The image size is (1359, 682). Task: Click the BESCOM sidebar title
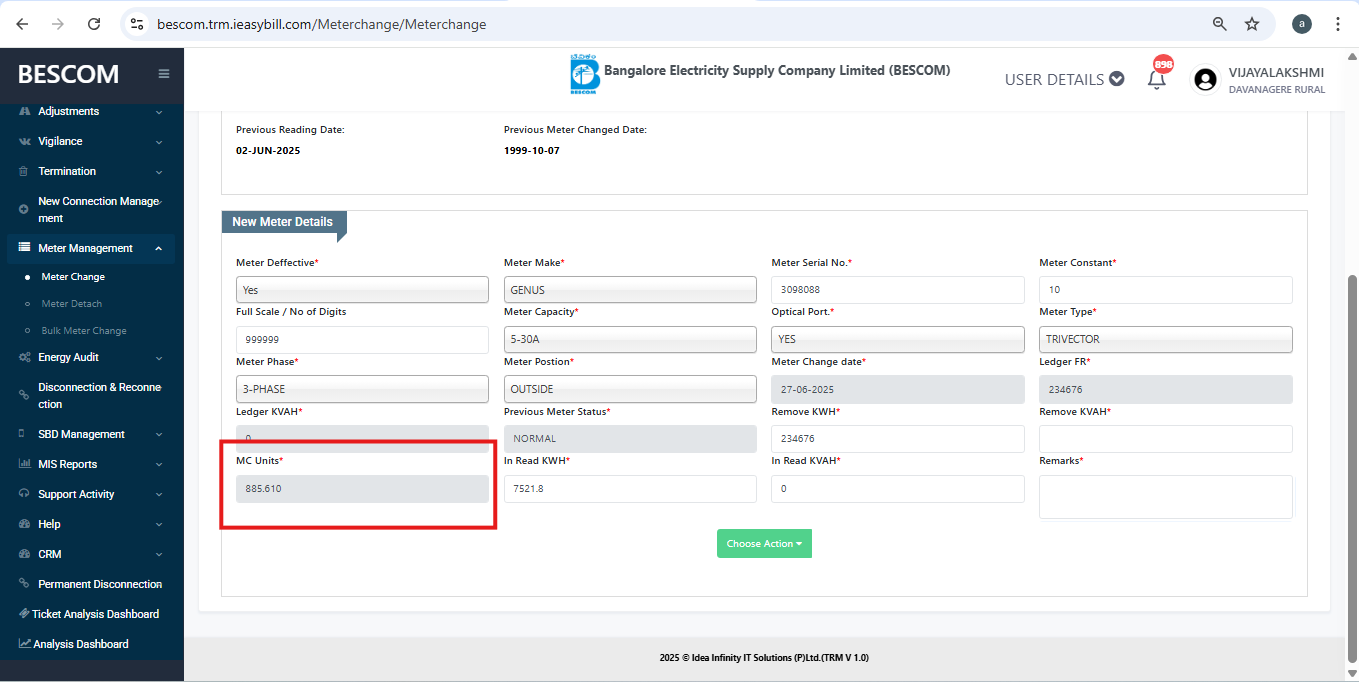click(x=68, y=74)
